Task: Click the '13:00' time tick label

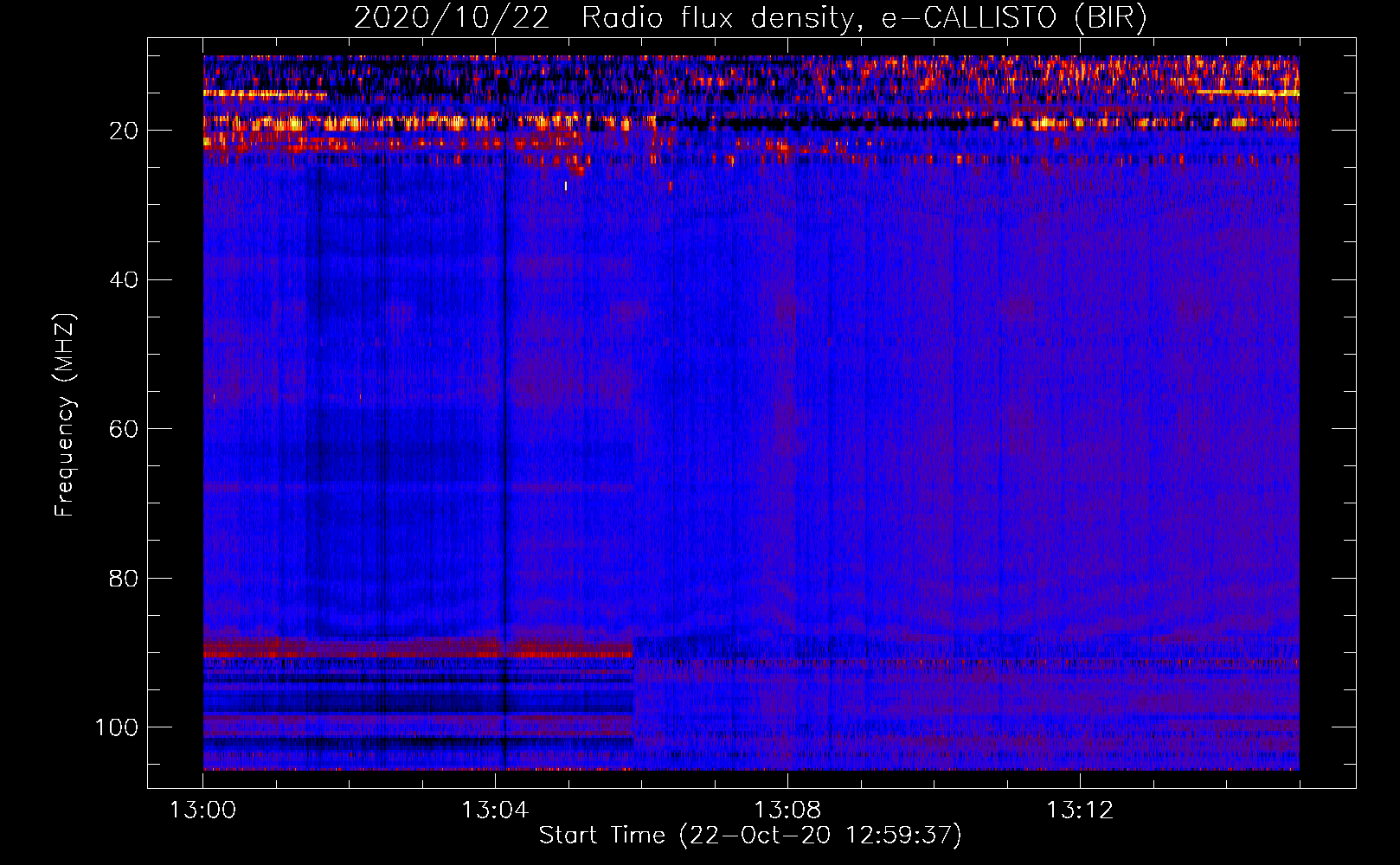Action: 203,811
